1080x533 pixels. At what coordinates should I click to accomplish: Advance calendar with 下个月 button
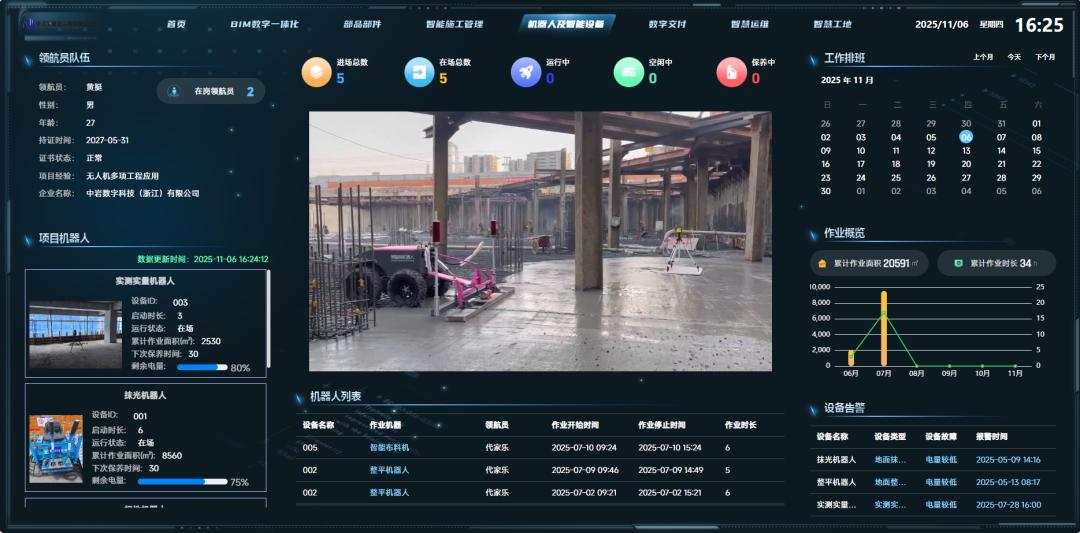1045,57
